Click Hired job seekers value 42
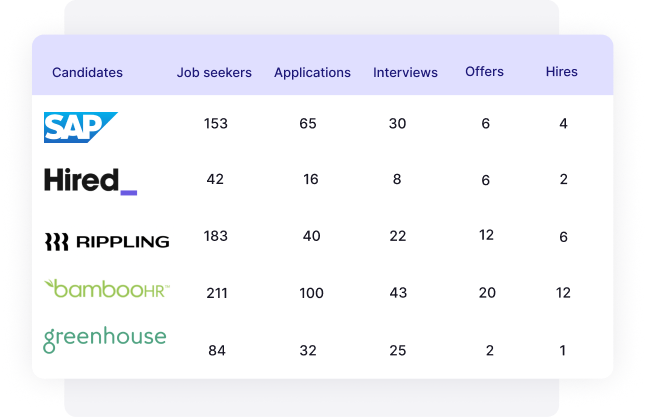 215,179
